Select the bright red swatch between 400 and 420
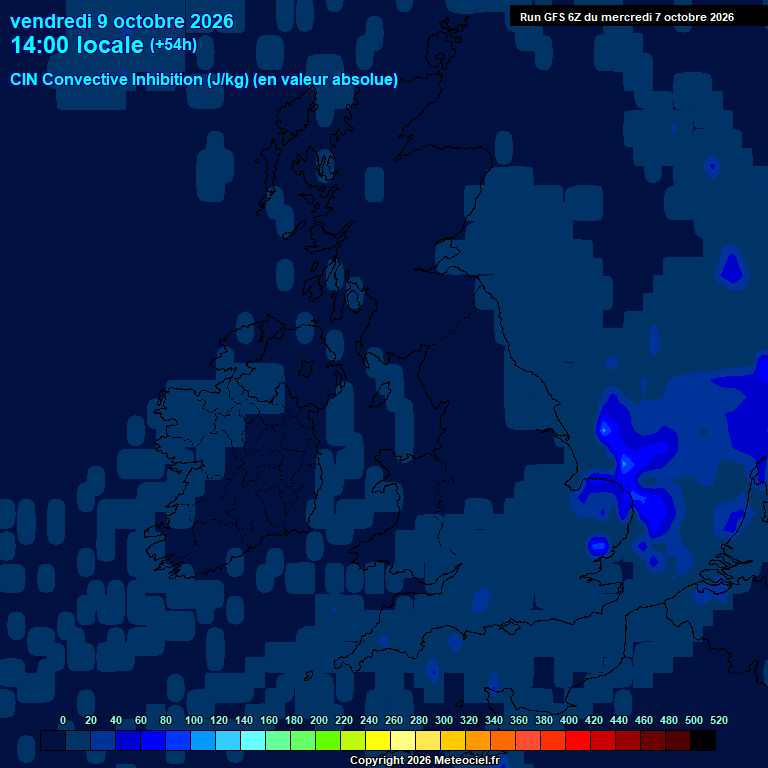This screenshot has height=768, width=768. coord(577,740)
